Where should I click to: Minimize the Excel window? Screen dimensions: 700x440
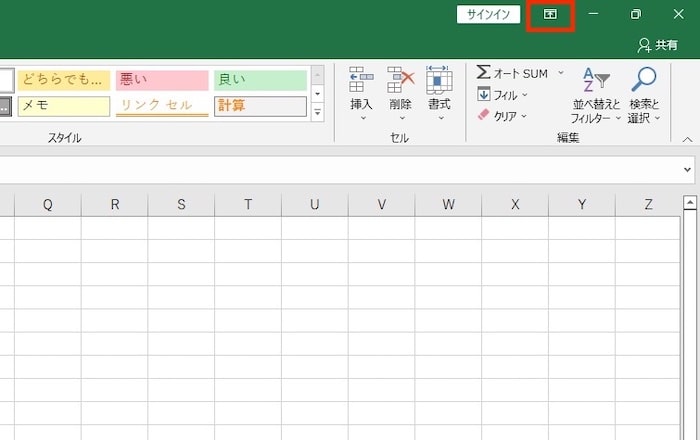coord(593,14)
